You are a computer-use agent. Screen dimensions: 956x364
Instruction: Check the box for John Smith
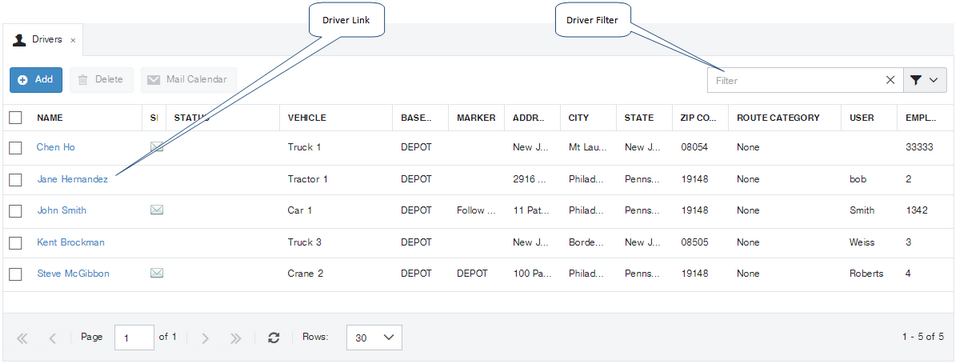coord(16,211)
